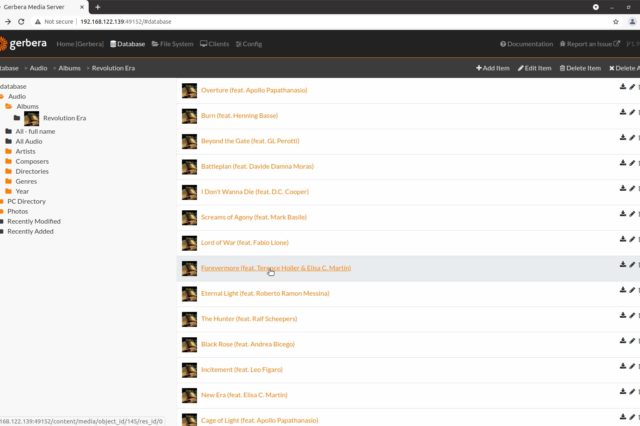The height and width of the screenshot is (426, 640).
Task: Bookmark this page with star icon
Action: (x=616, y=22)
